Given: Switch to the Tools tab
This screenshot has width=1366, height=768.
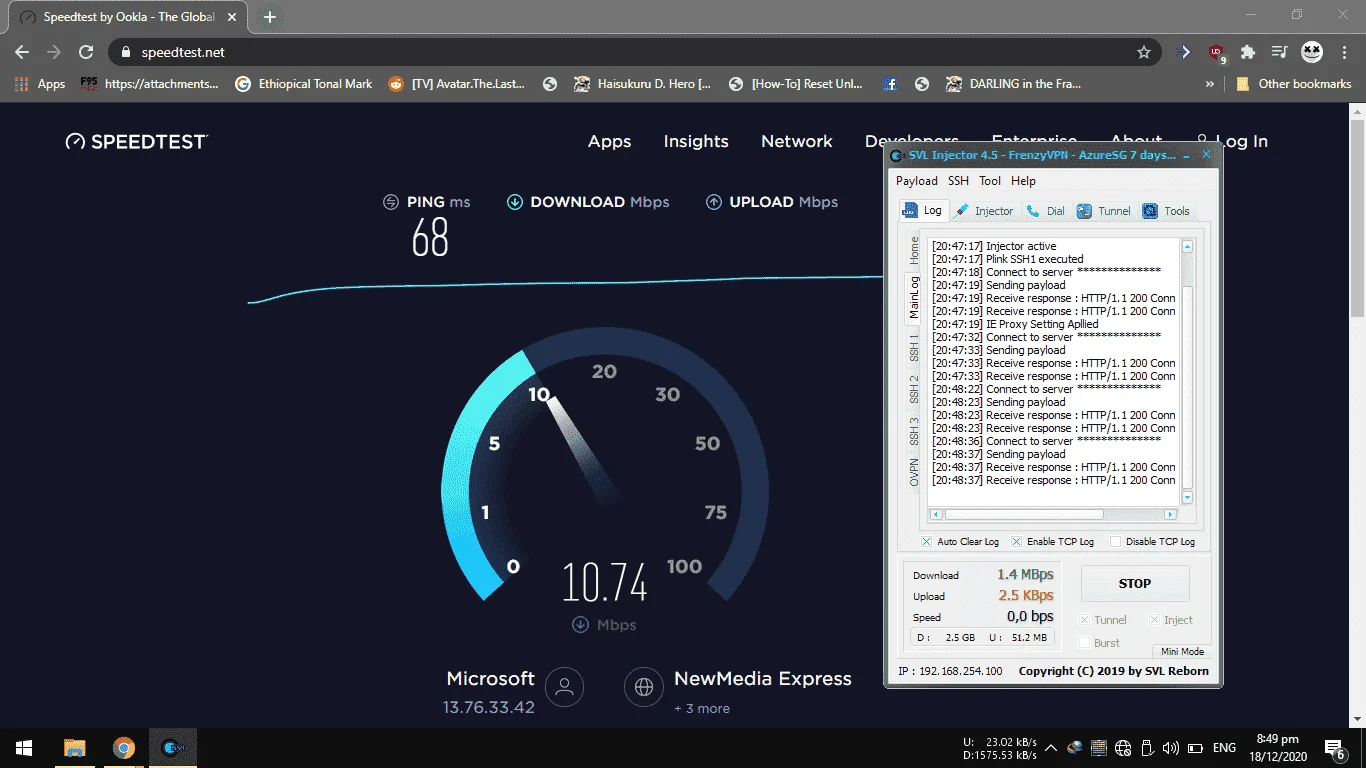Looking at the screenshot, I should tap(1167, 211).
